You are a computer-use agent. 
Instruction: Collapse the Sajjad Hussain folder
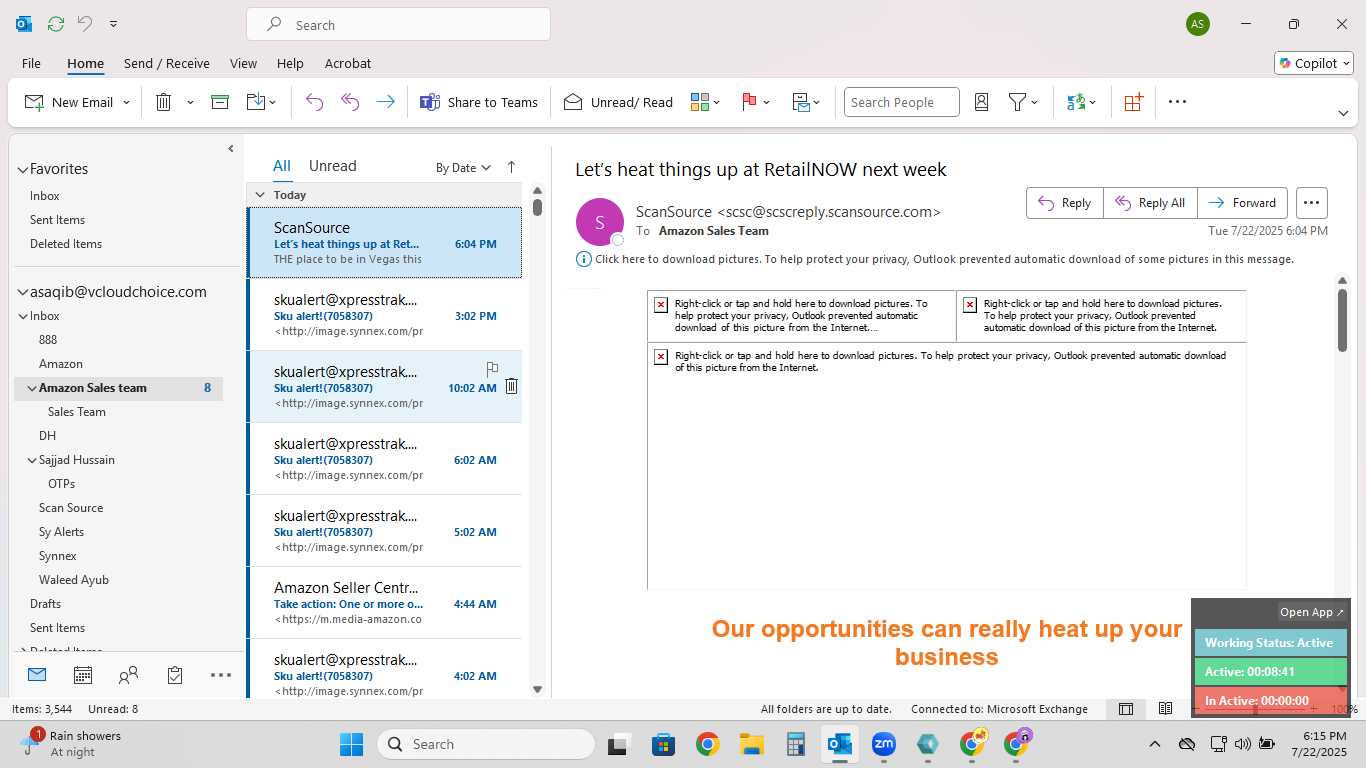coord(32,460)
